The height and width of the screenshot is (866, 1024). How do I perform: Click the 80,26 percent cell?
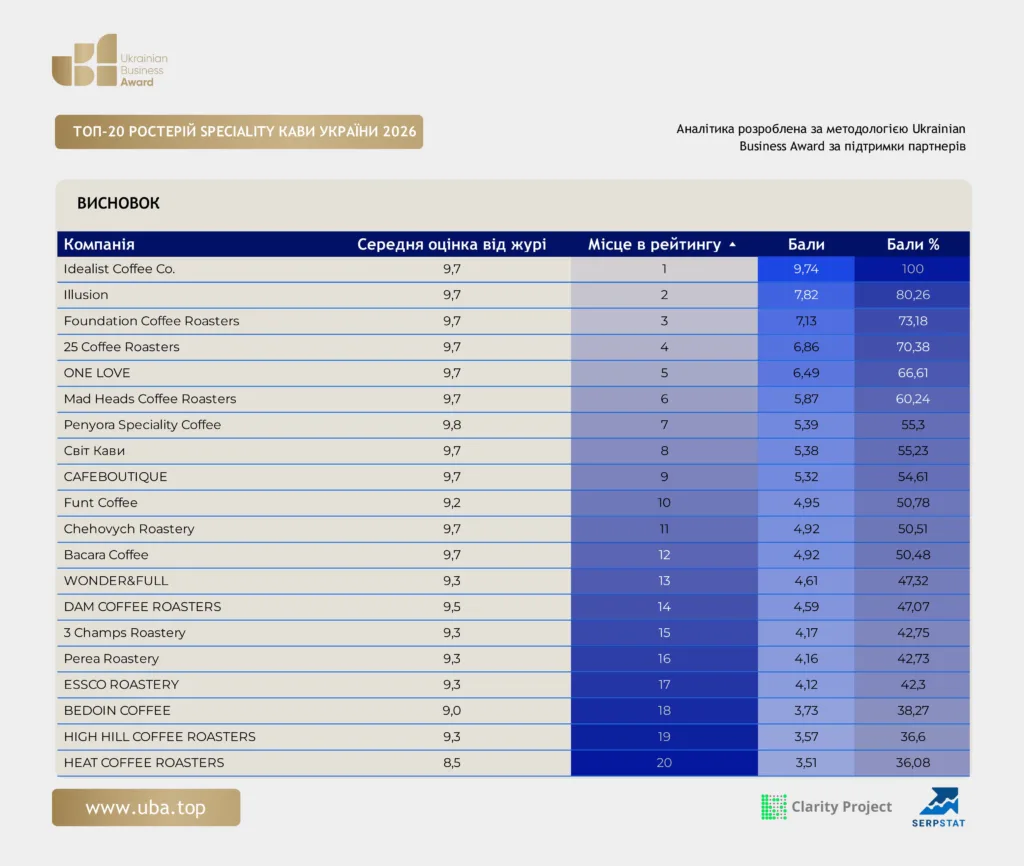912,295
